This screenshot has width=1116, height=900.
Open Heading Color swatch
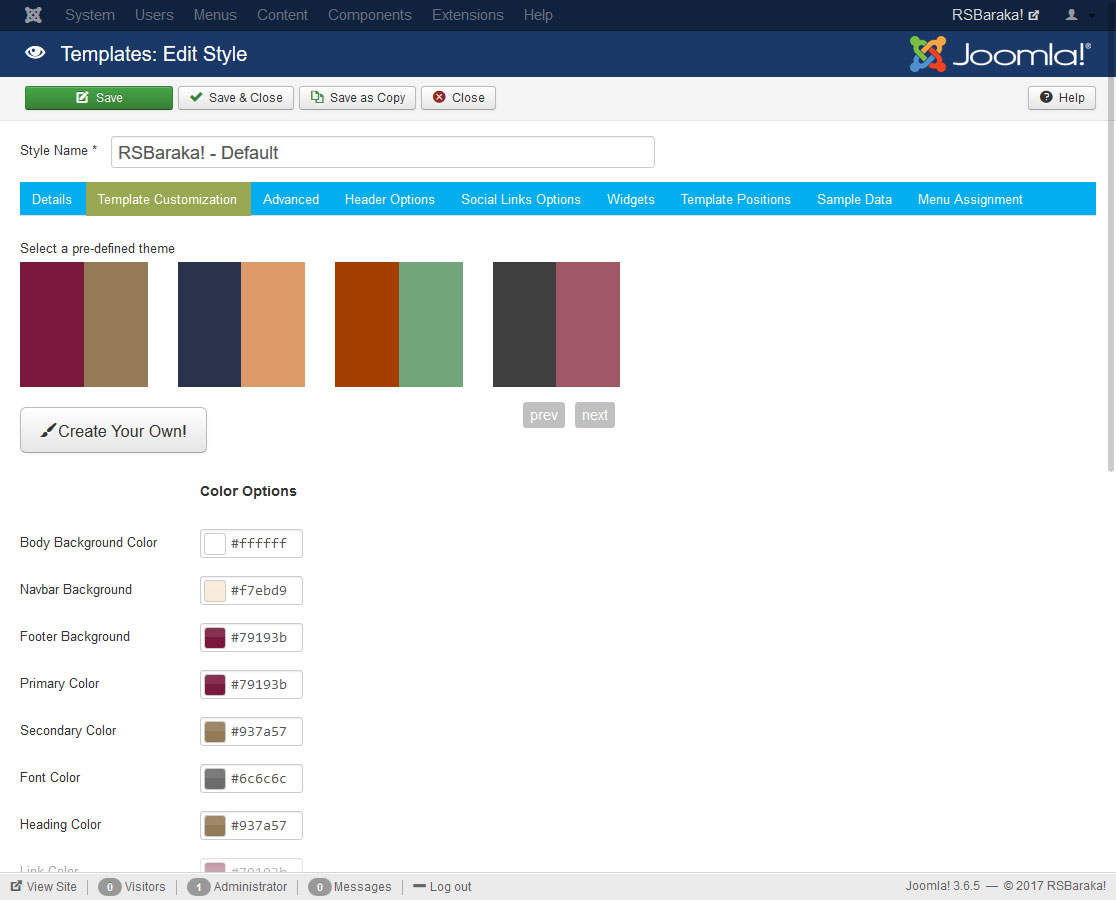pos(215,825)
